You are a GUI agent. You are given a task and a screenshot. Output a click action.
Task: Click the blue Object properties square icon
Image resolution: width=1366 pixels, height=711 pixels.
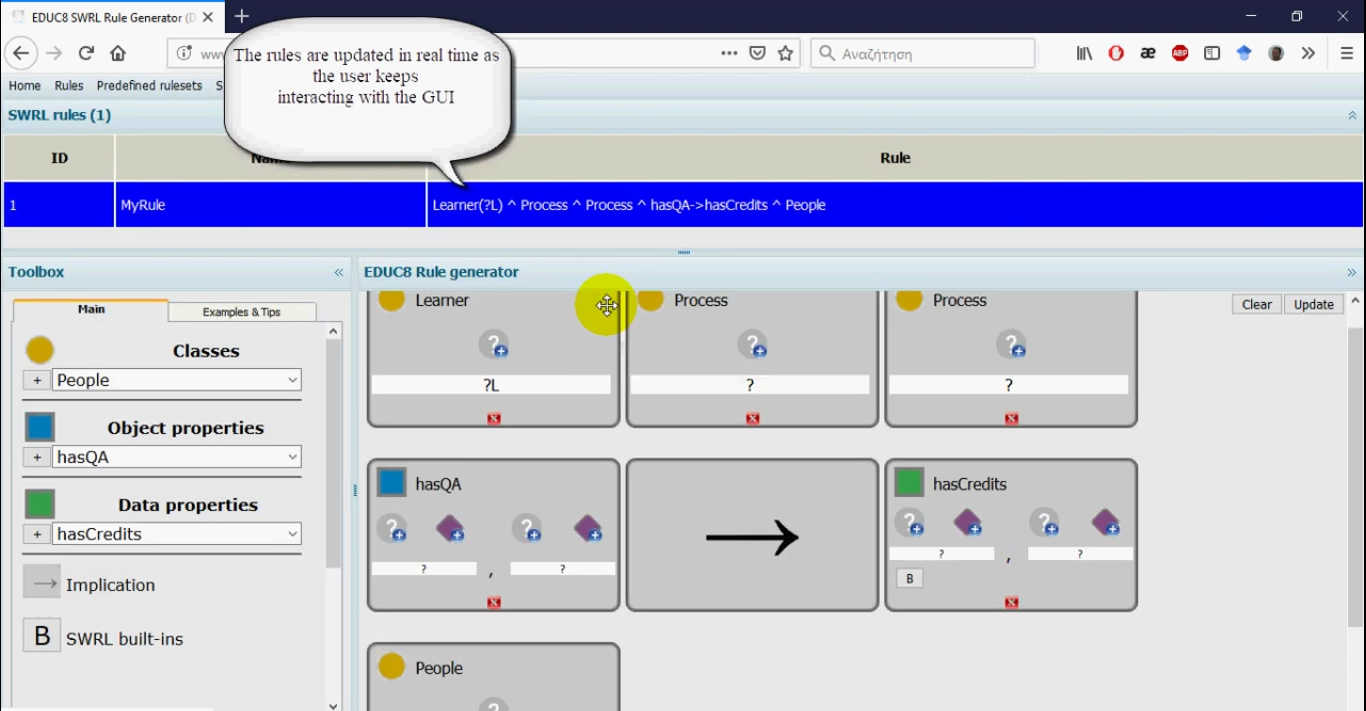coord(40,427)
